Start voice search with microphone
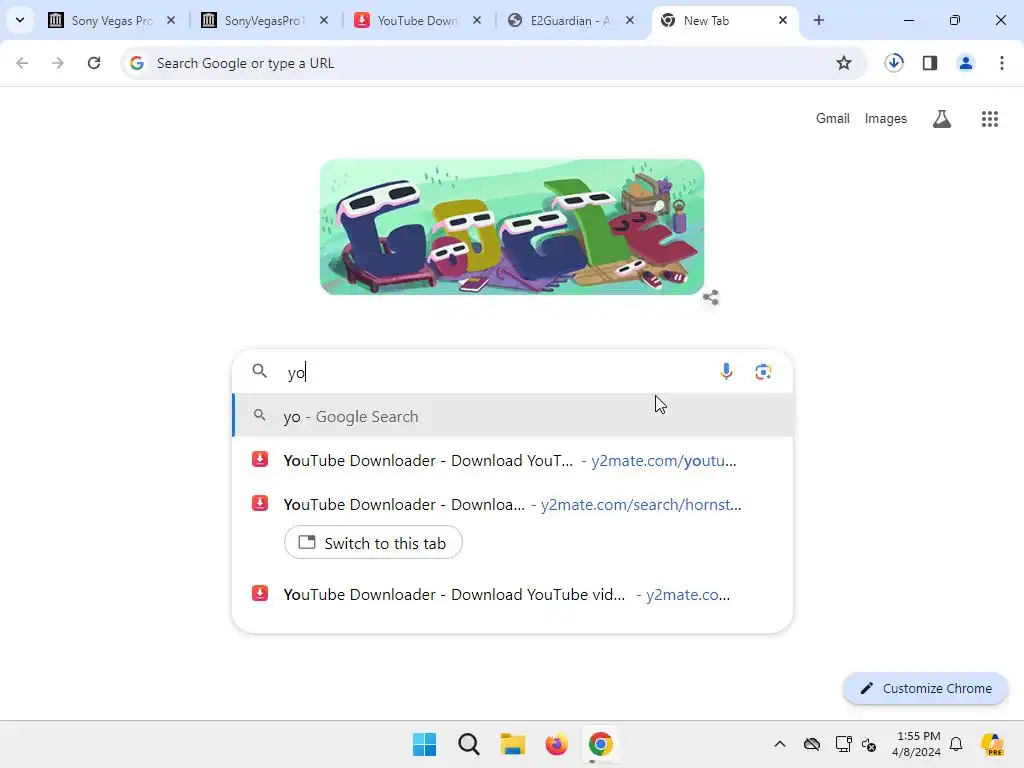Image resolution: width=1024 pixels, height=768 pixels. coord(726,372)
